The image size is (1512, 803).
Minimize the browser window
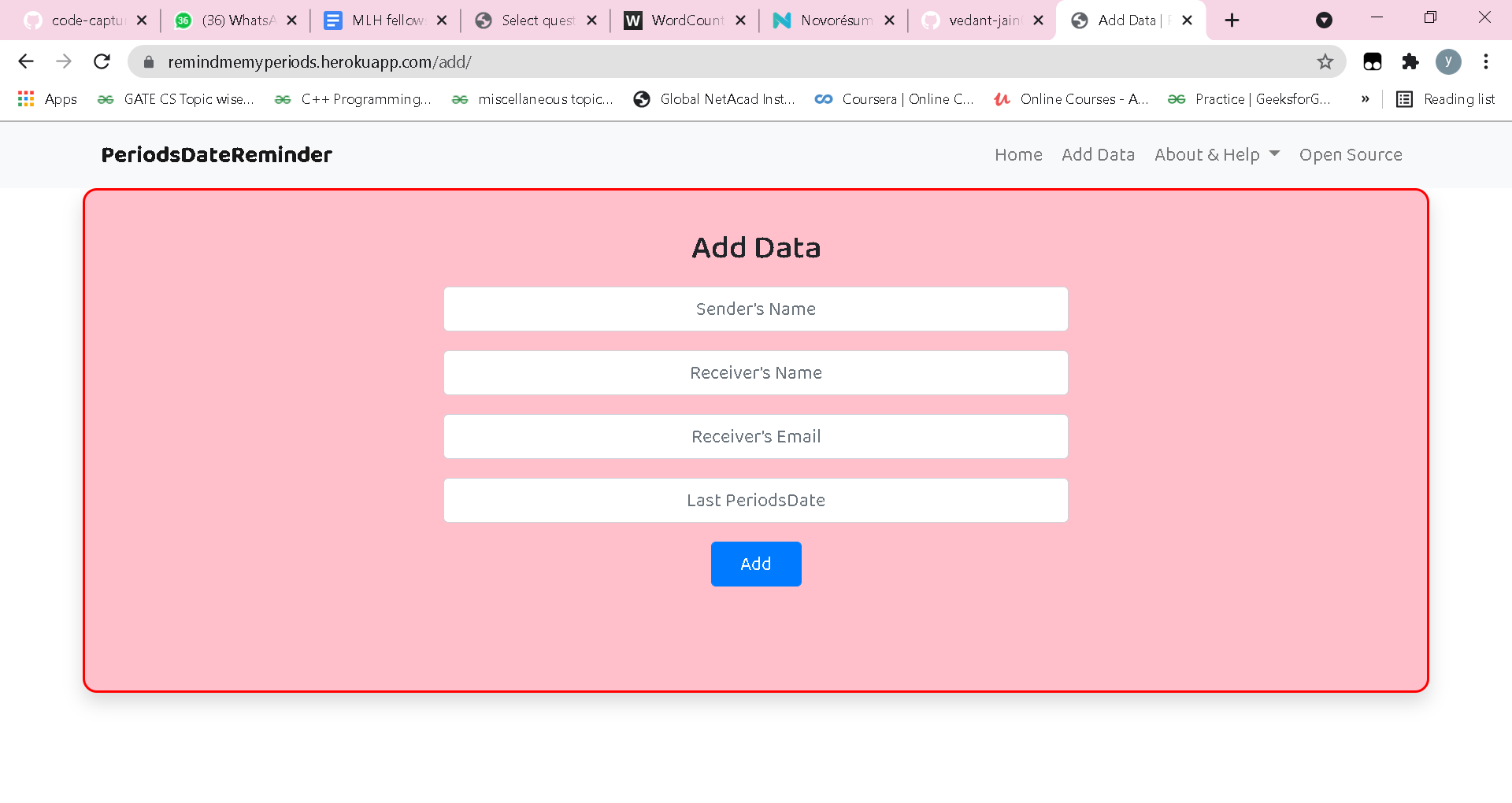[x=1377, y=17]
